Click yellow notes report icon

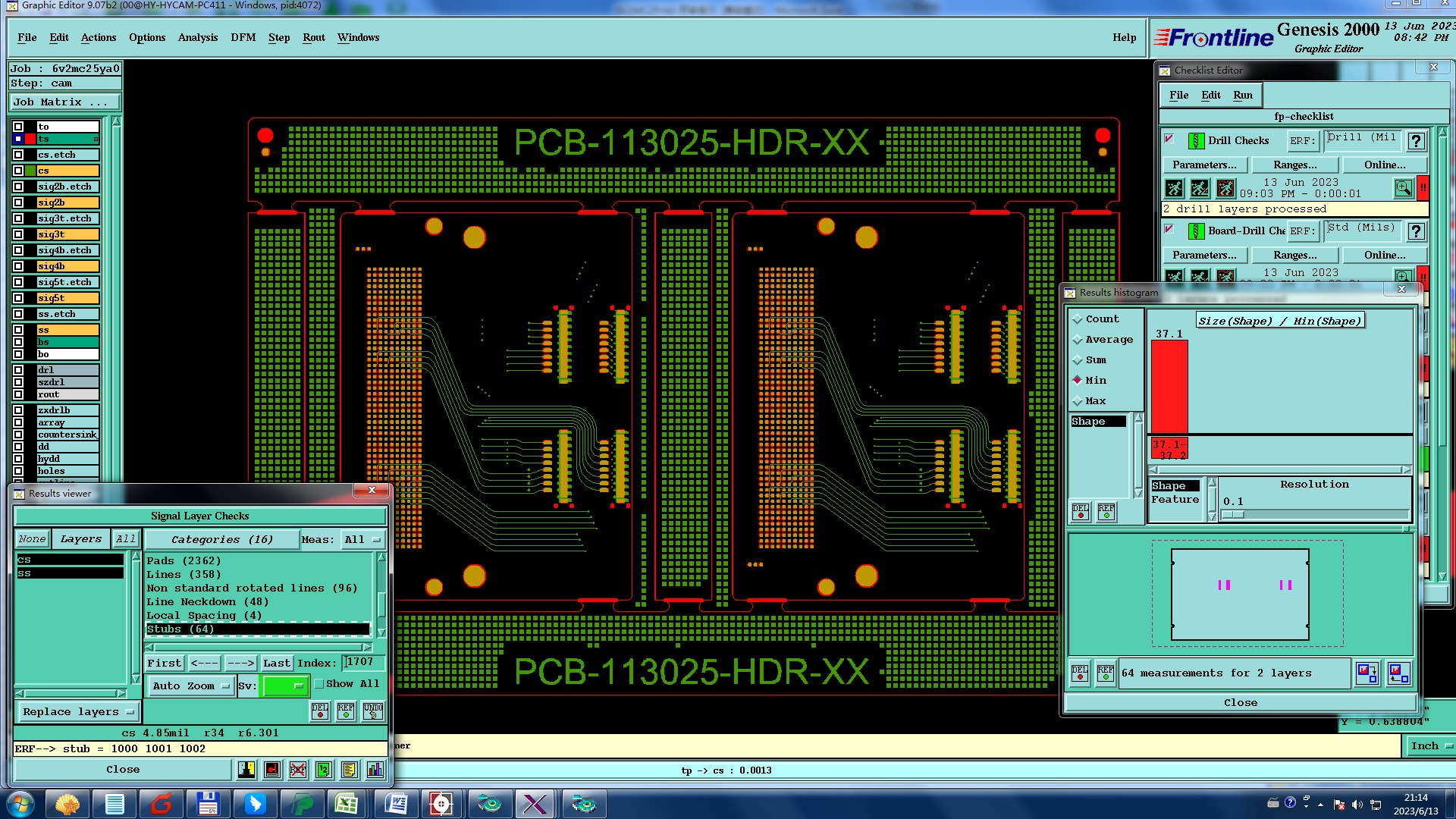(349, 770)
